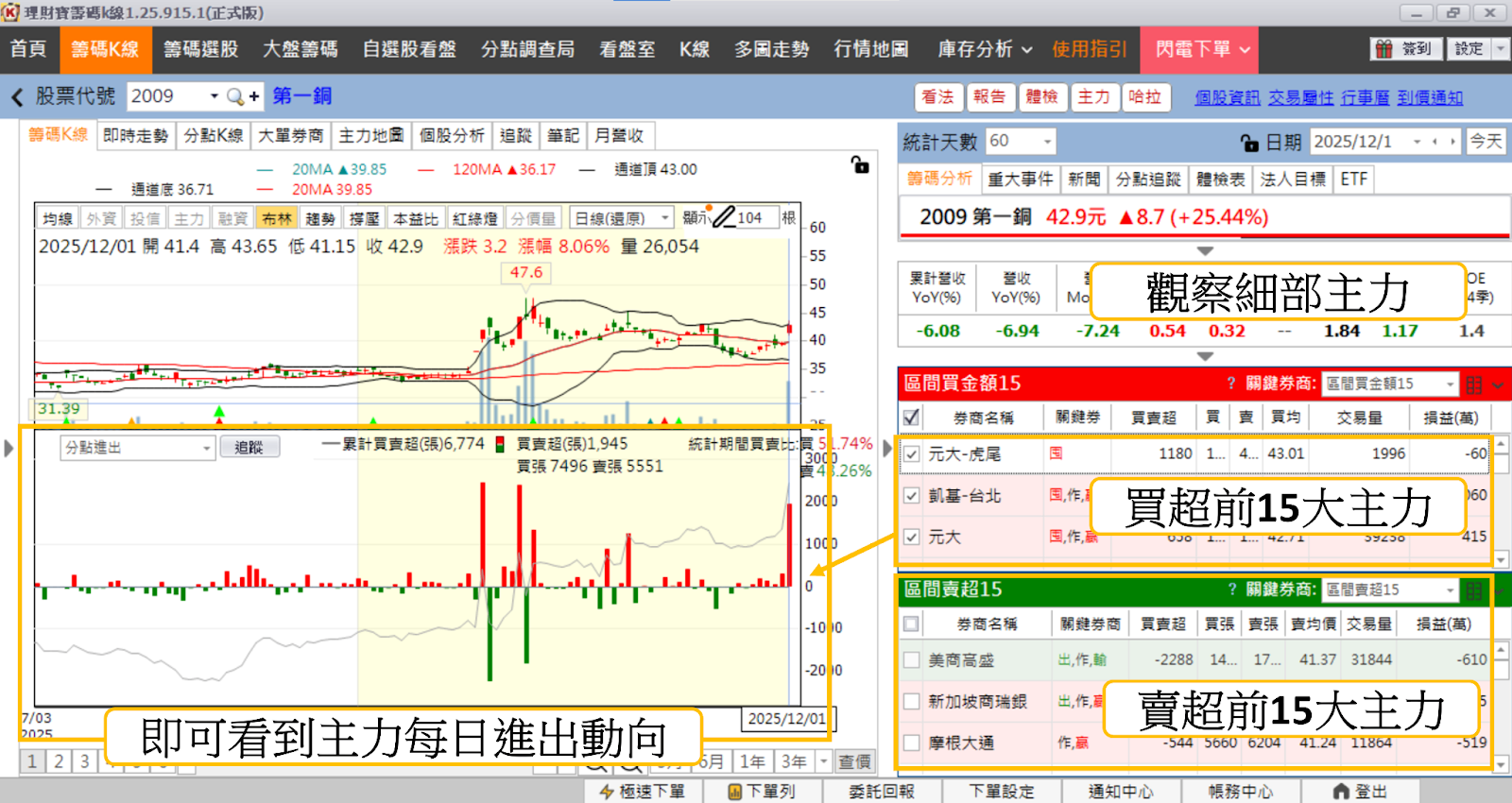Click the pencil draw icon on chart toolbar

(724, 217)
